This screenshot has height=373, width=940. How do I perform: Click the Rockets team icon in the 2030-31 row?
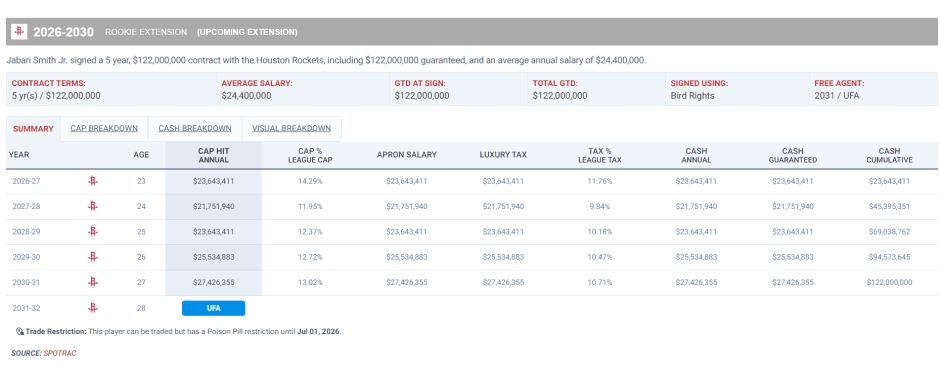(92, 282)
